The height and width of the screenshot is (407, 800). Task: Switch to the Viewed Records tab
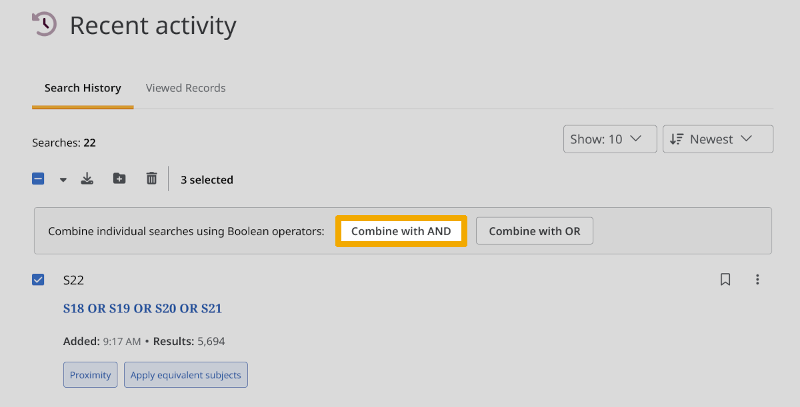click(x=185, y=88)
